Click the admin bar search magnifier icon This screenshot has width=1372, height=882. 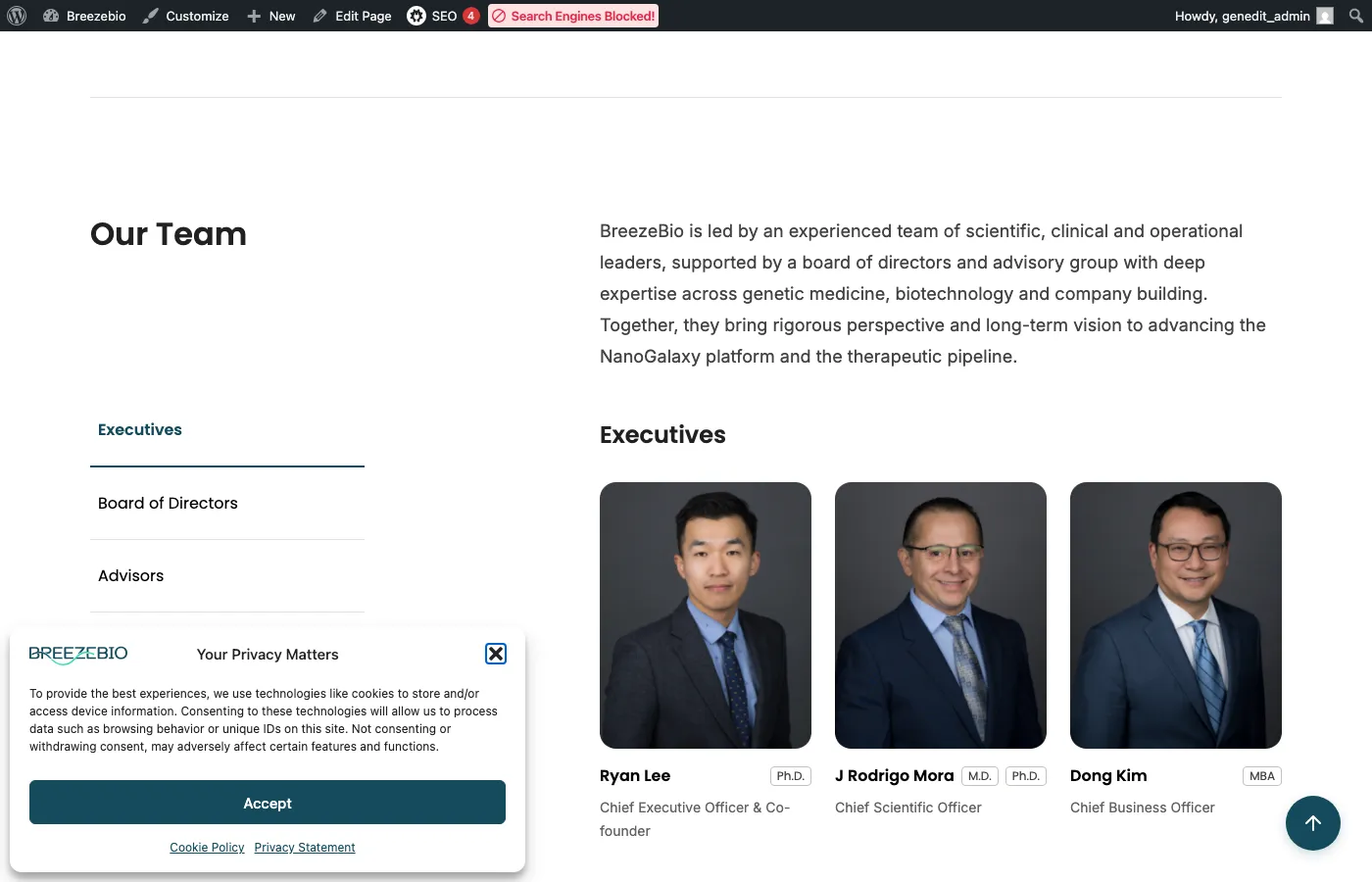coord(1355,16)
